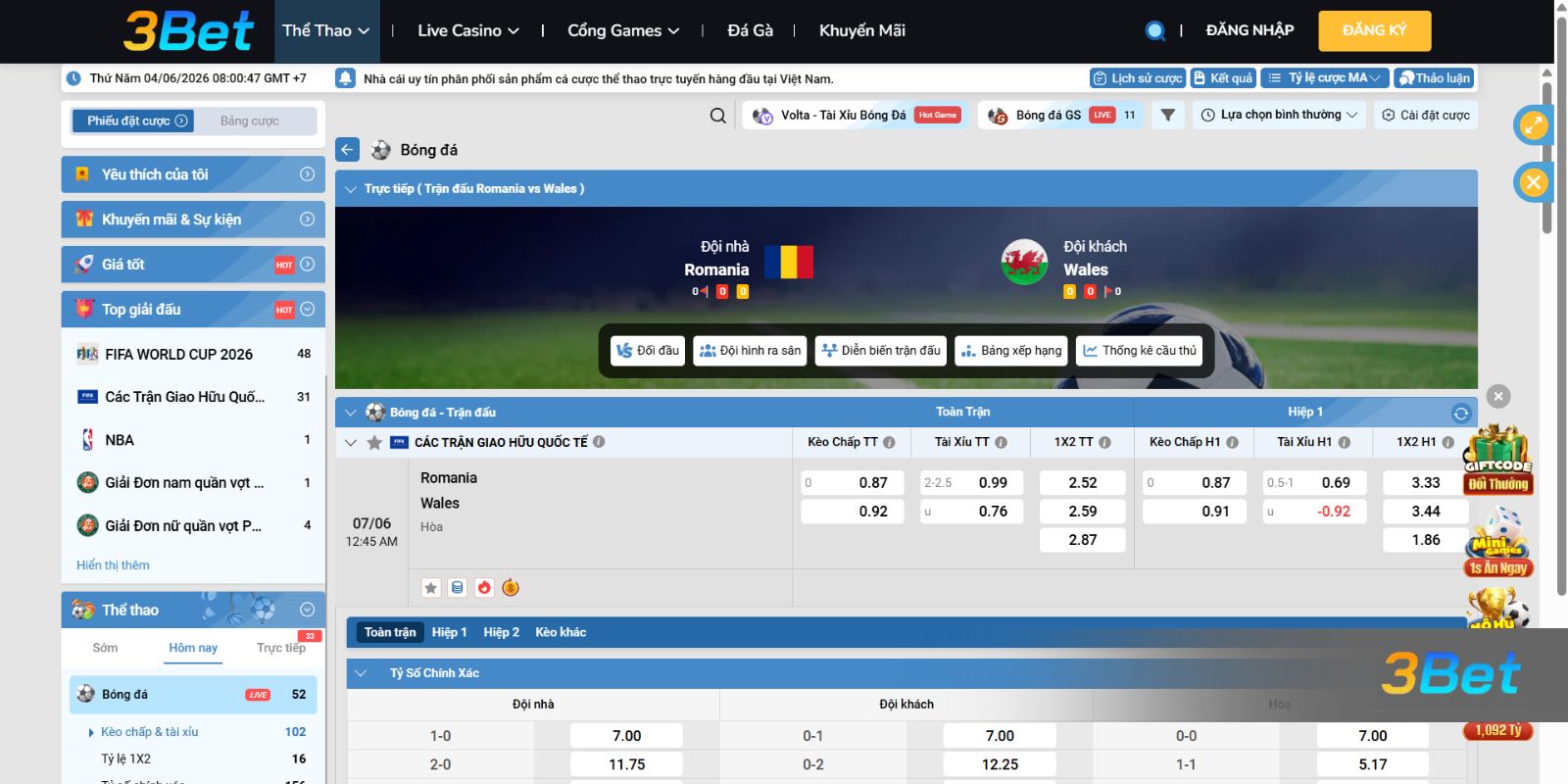
Task: Select Kèo khác market tab
Action: tap(561, 633)
